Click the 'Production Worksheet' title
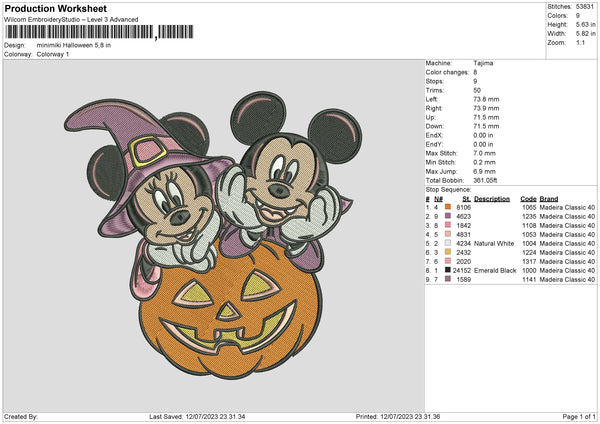Viewport: 600px width, 424px height. click(x=55, y=8)
